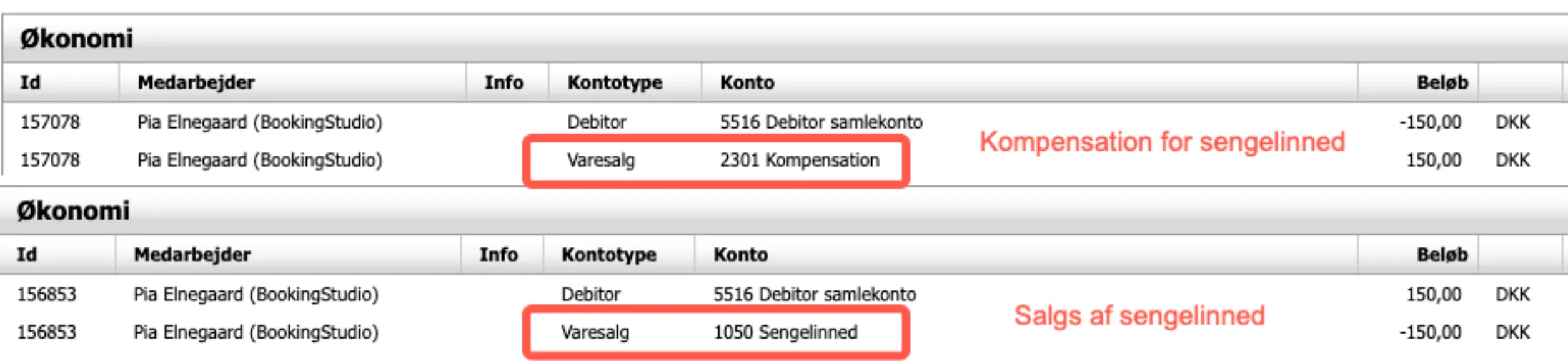Select Varesalg in the Kompensation row

coord(600,161)
